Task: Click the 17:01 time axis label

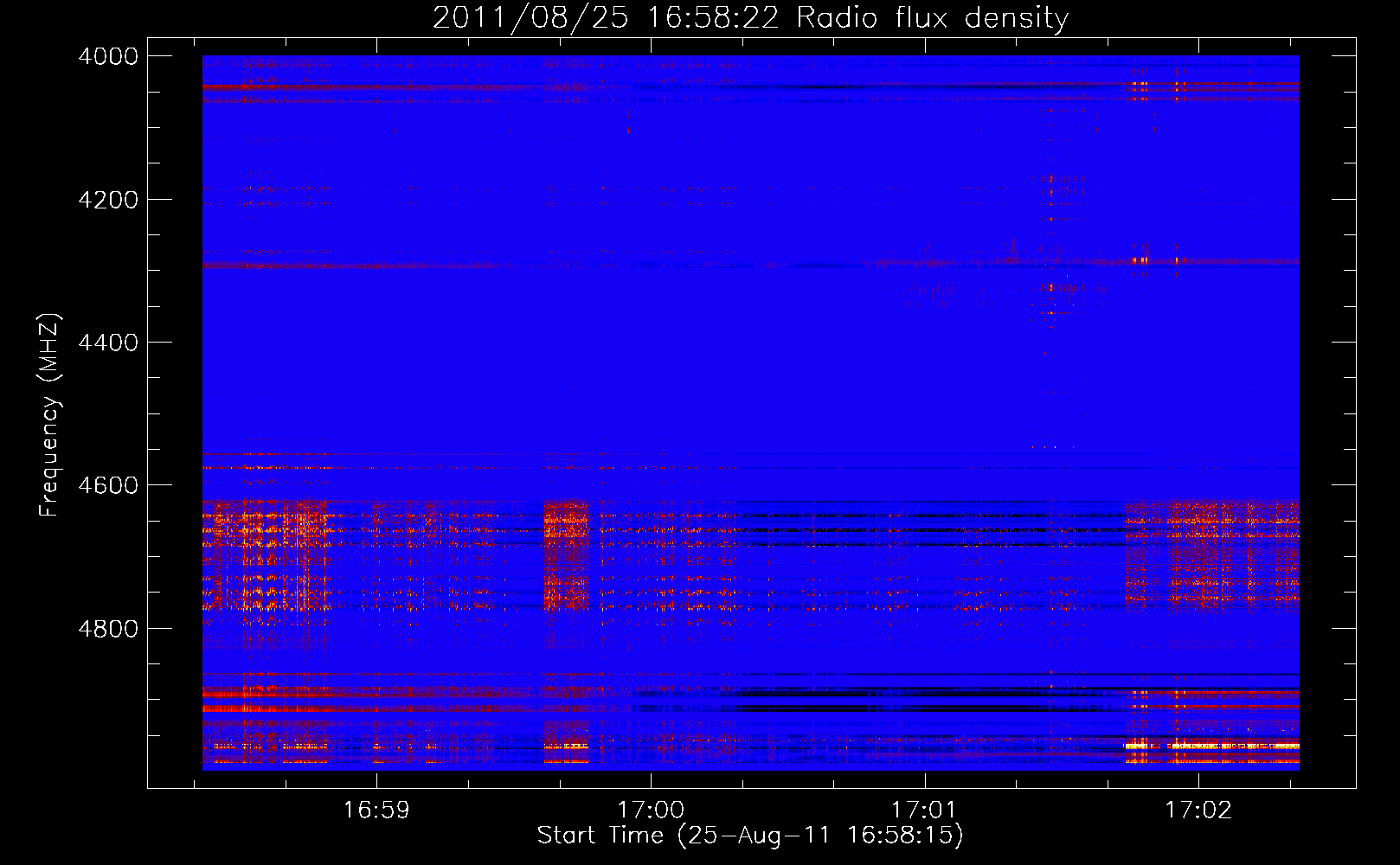Action: click(x=925, y=810)
